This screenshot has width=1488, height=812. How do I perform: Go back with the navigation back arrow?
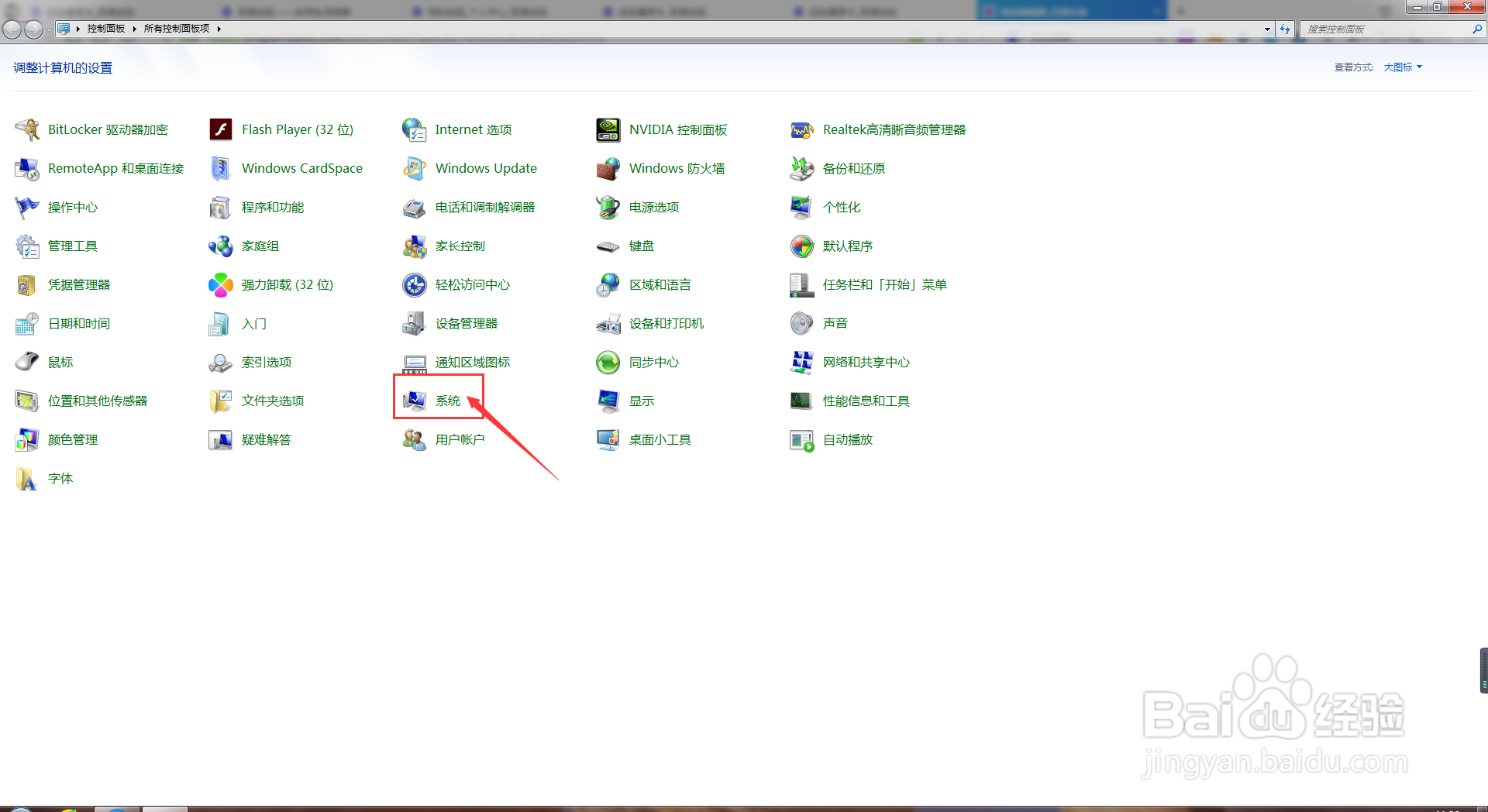12,29
